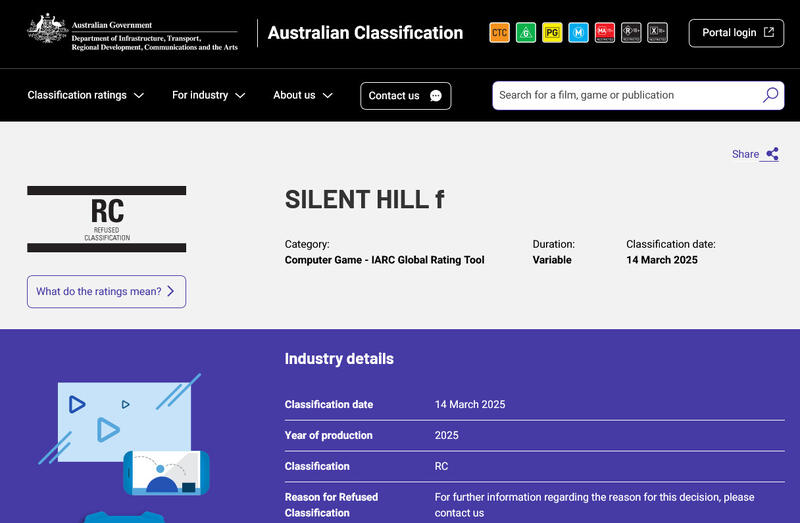Click the Share network icon

(772, 154)
